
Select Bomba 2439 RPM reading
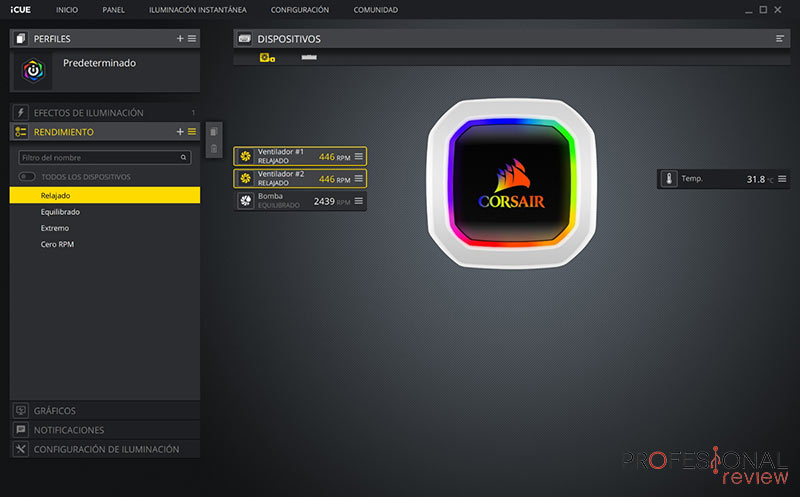(x=332, y=202)
